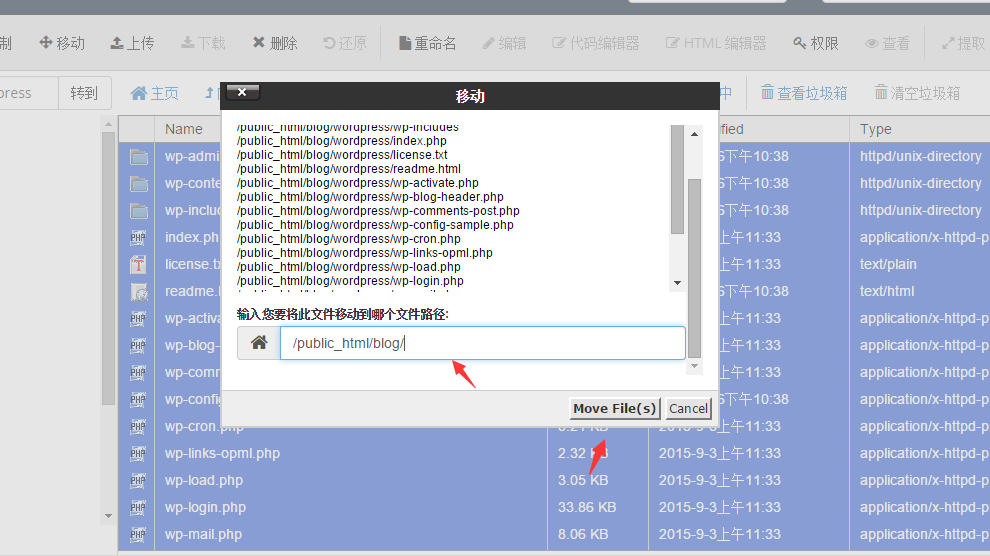Sort files by Type column header
Image resolution: width=990 pixels, height=556 pixels.
point(876,129)
